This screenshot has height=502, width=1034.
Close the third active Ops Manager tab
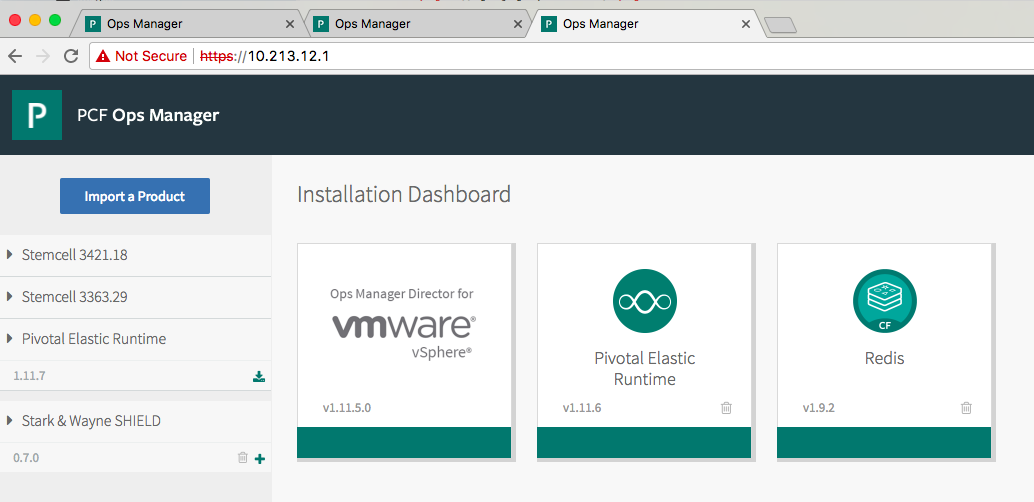coord(746,24)
